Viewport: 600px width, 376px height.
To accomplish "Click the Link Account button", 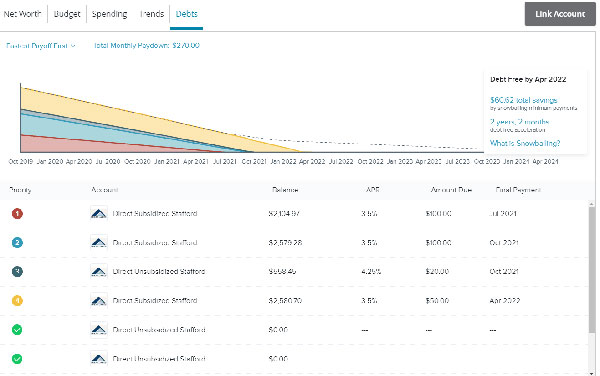I will coord(560,14).
